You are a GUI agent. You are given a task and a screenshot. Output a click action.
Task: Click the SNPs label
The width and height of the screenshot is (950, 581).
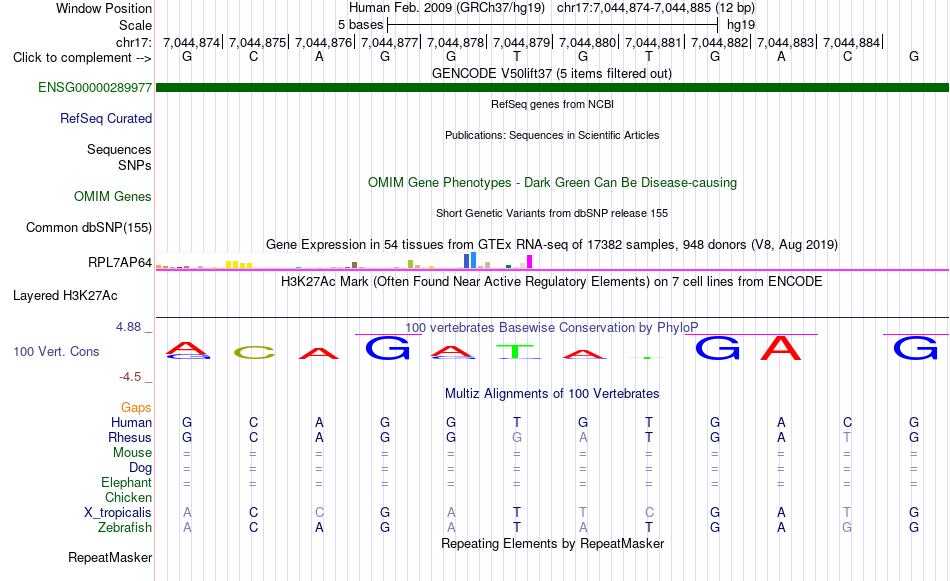pos(135,165)
